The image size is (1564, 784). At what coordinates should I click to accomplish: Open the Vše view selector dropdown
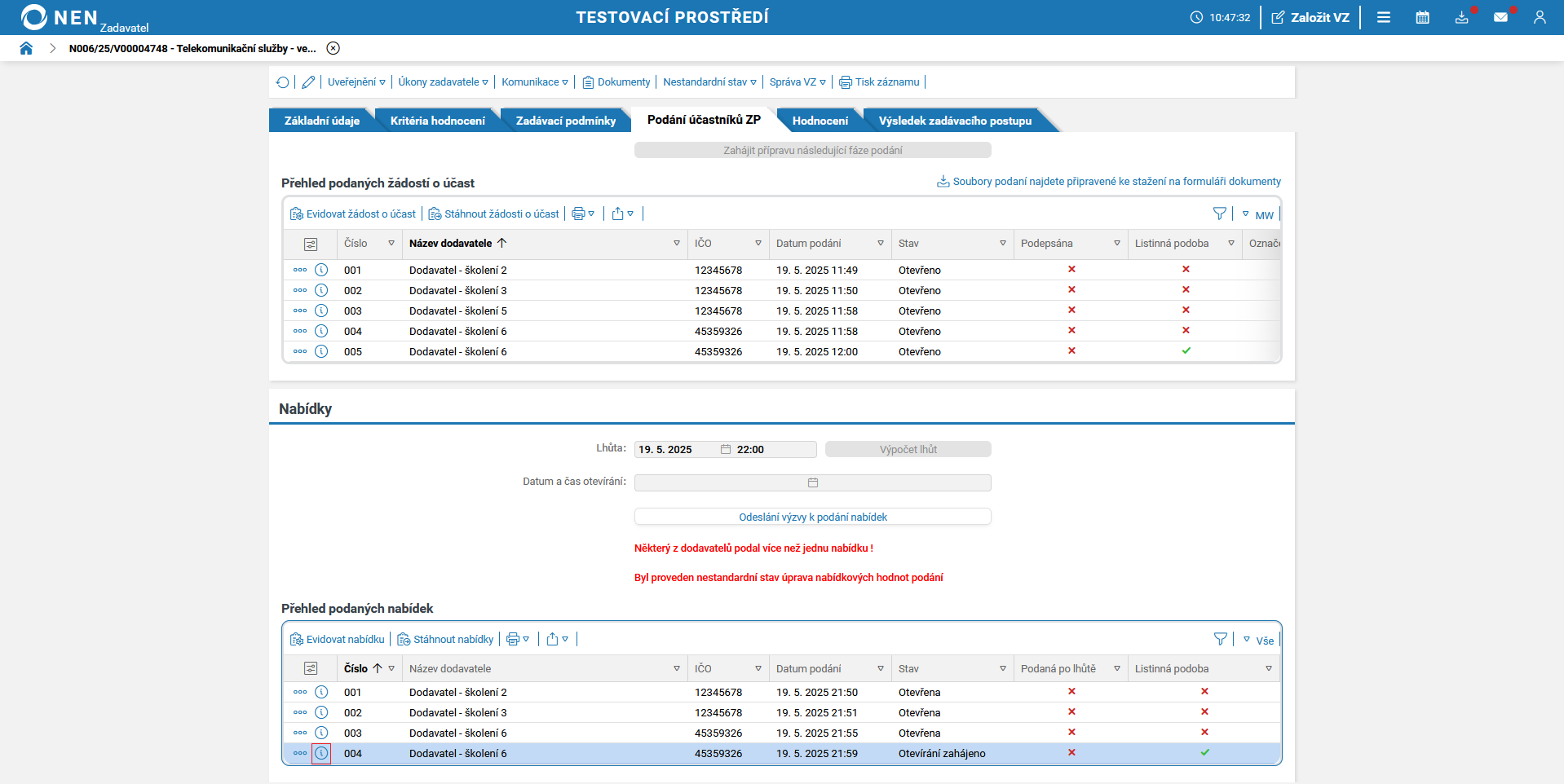coord(1259,641)
